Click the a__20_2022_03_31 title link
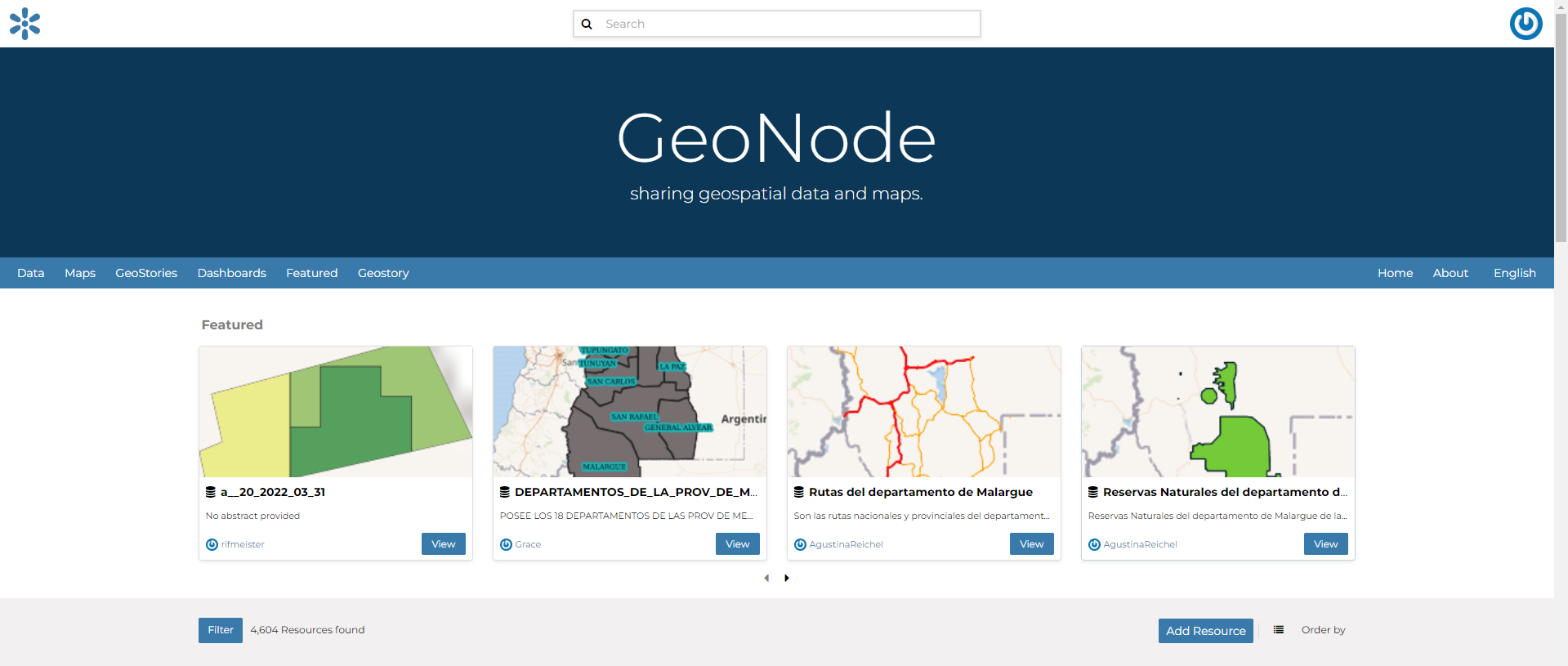1568x666 pixels. click(x=273, y=492)
